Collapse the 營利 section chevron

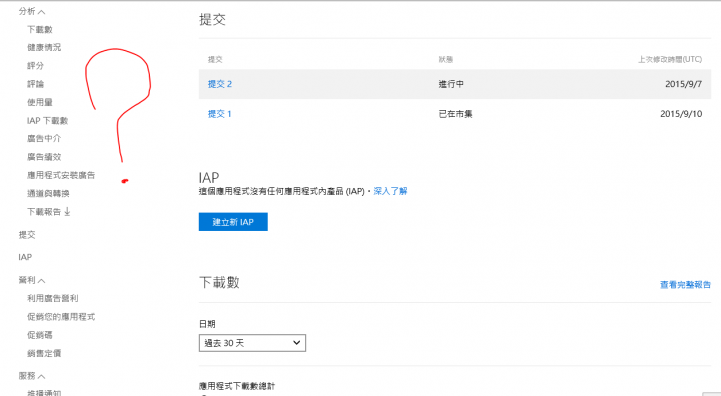(x=41, y=281)
